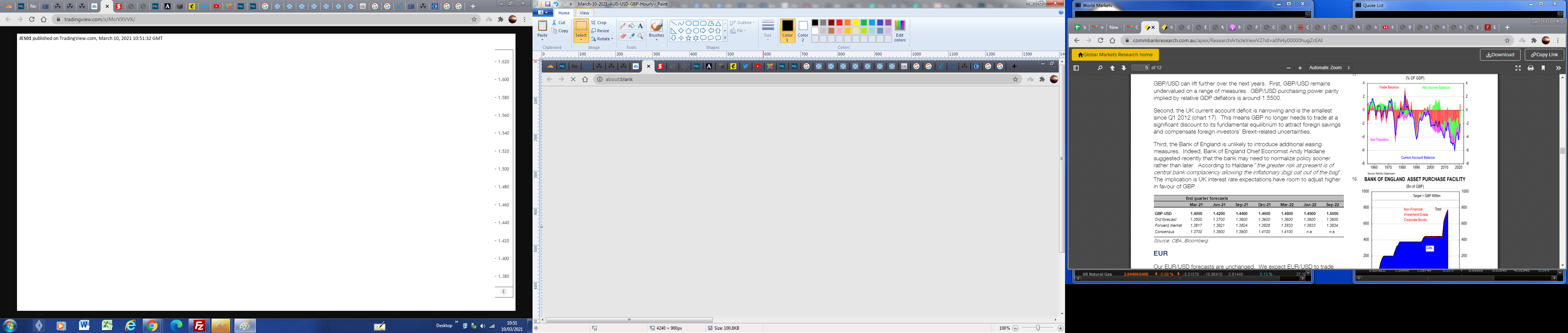Select the Pencil tool in Paint

coord(622,26)
